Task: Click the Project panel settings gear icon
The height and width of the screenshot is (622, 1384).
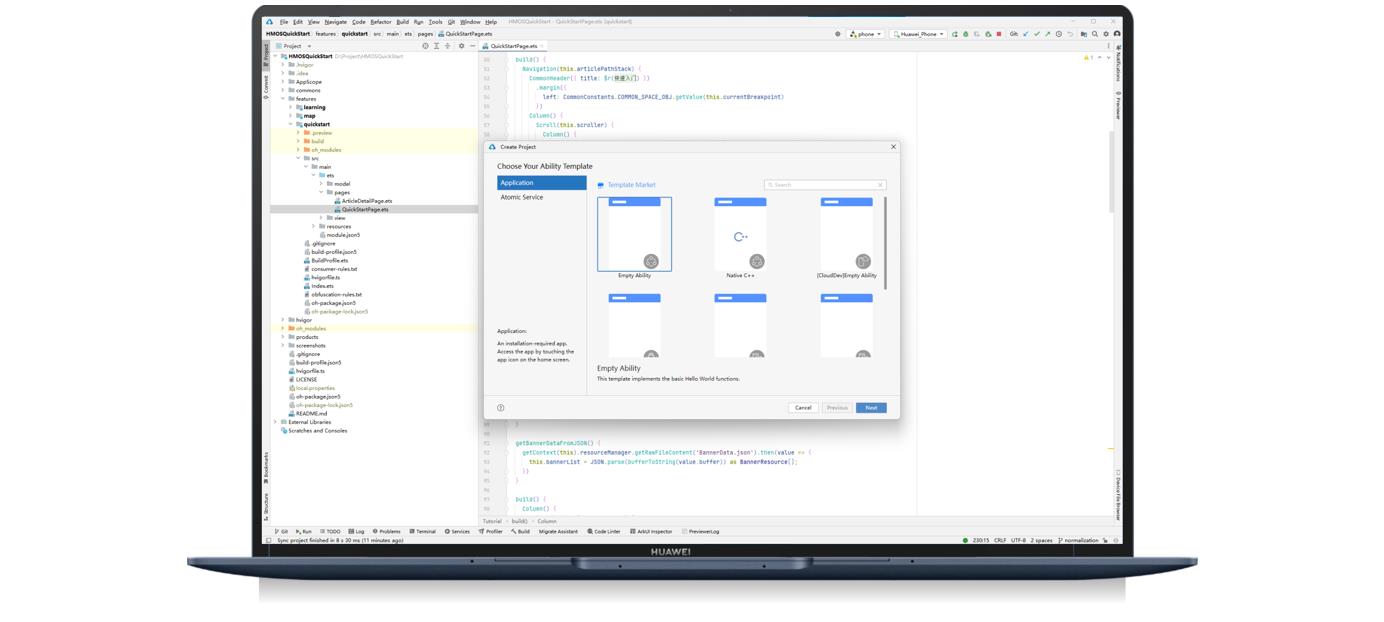Action: click(461, 46)
